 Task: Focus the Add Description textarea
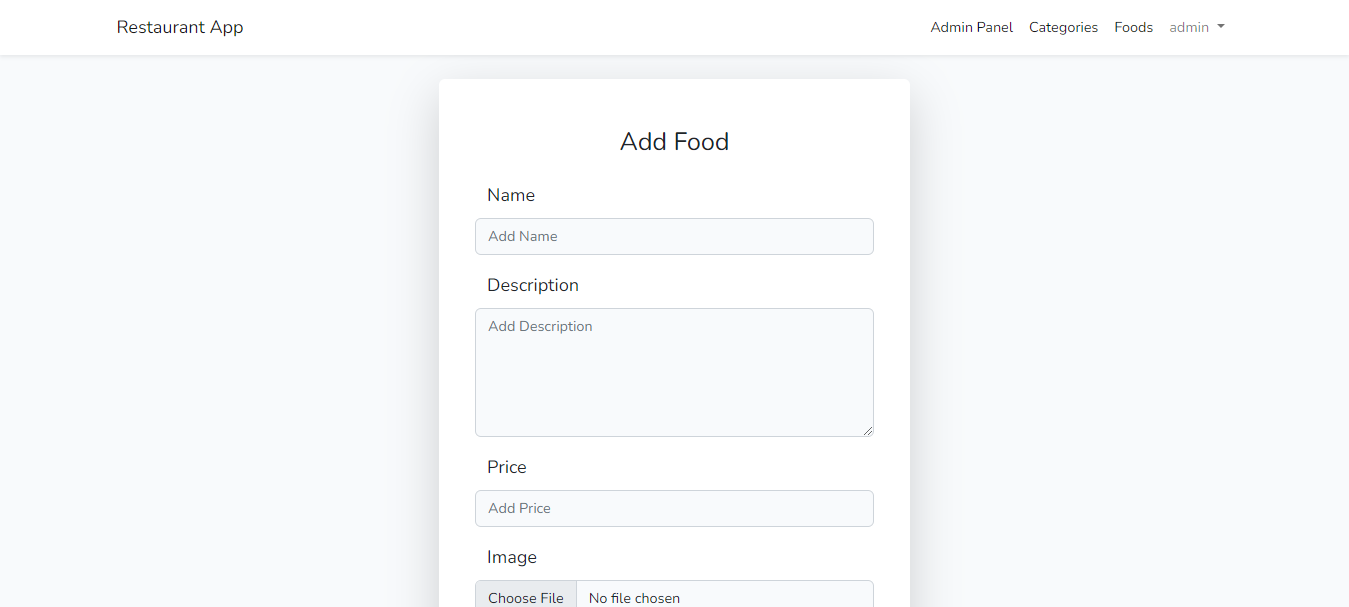click(x=674, y=372)
